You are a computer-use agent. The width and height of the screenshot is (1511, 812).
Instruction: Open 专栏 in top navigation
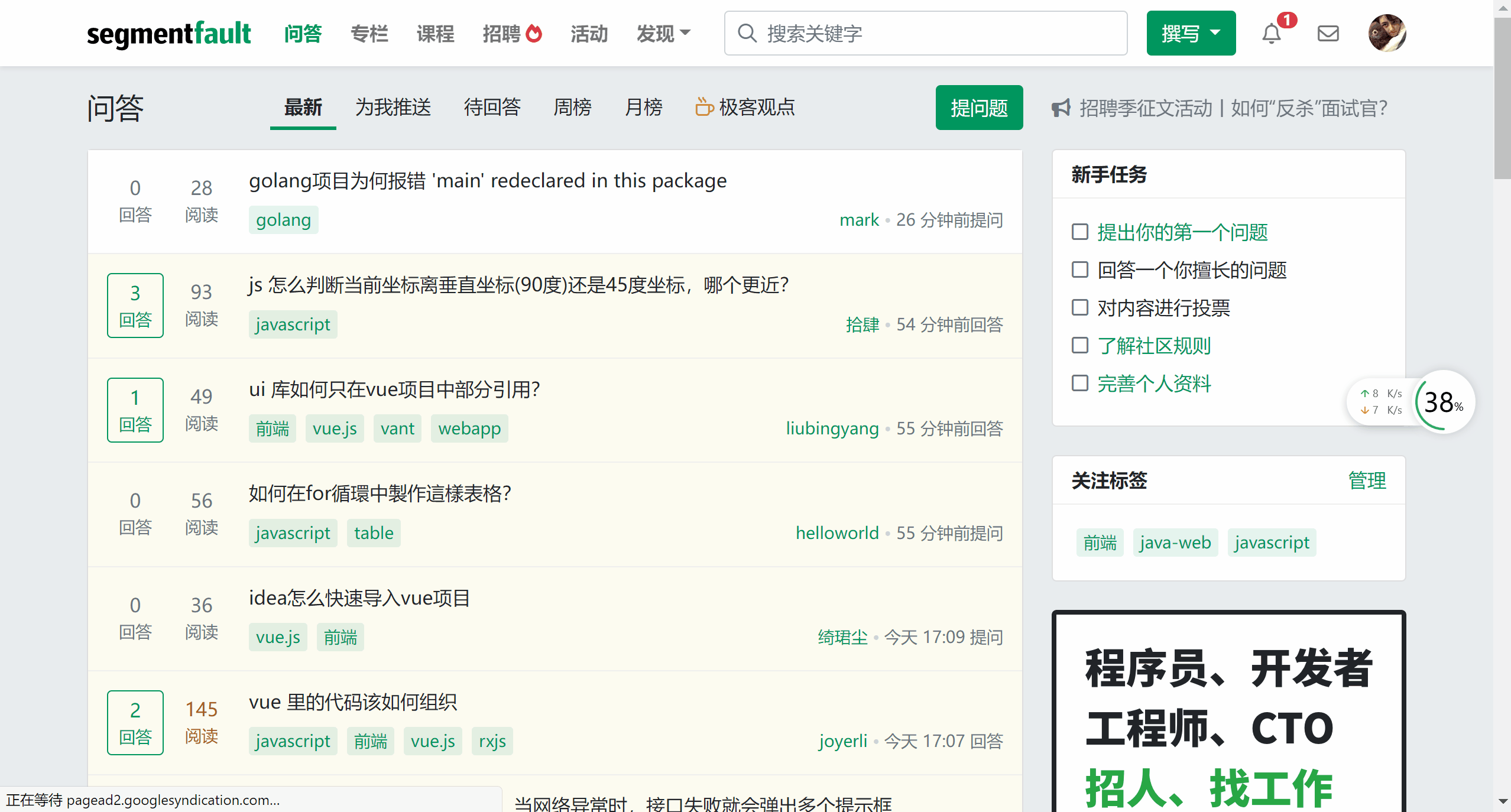tap(369, 34)
